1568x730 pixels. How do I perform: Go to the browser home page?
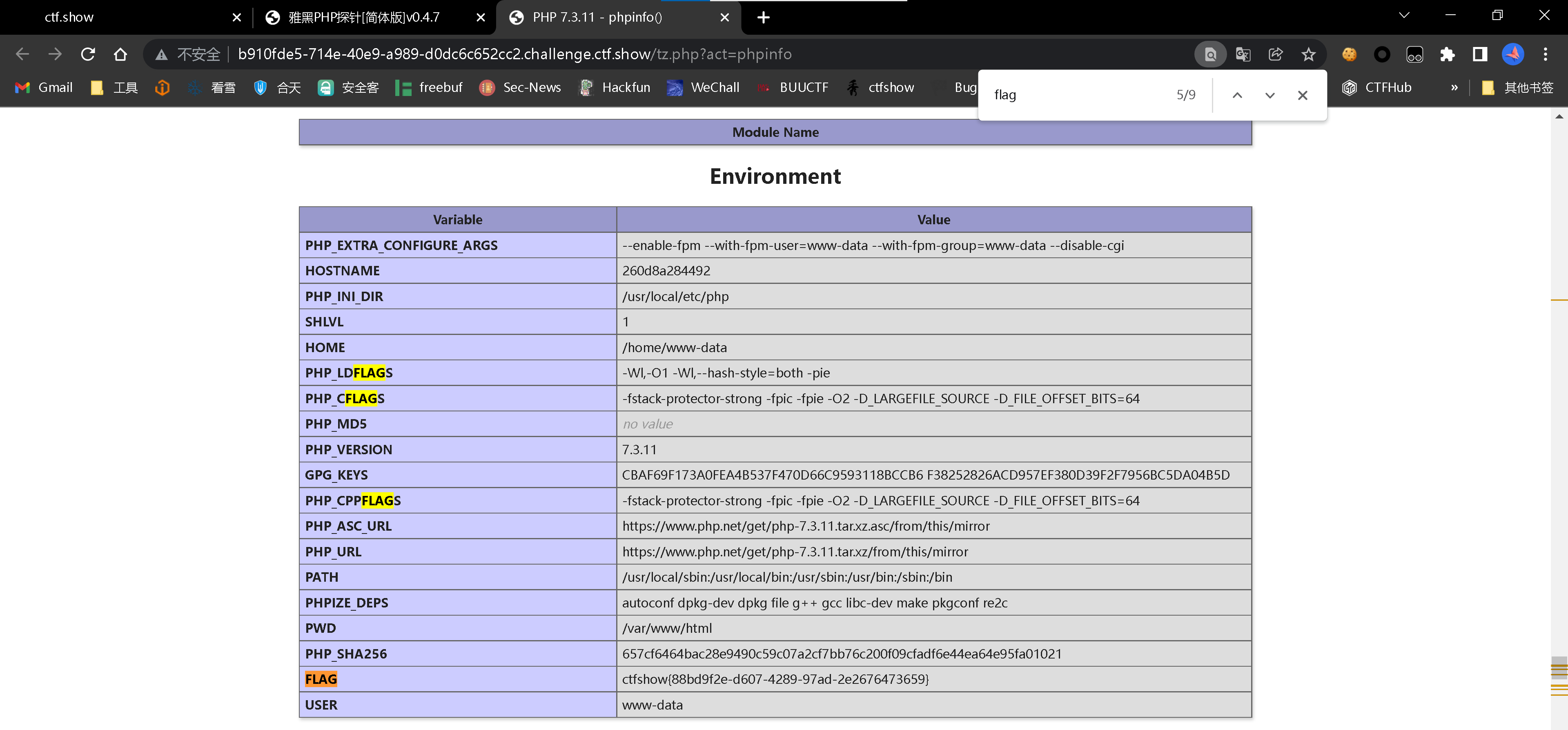(x=120, y=54)
